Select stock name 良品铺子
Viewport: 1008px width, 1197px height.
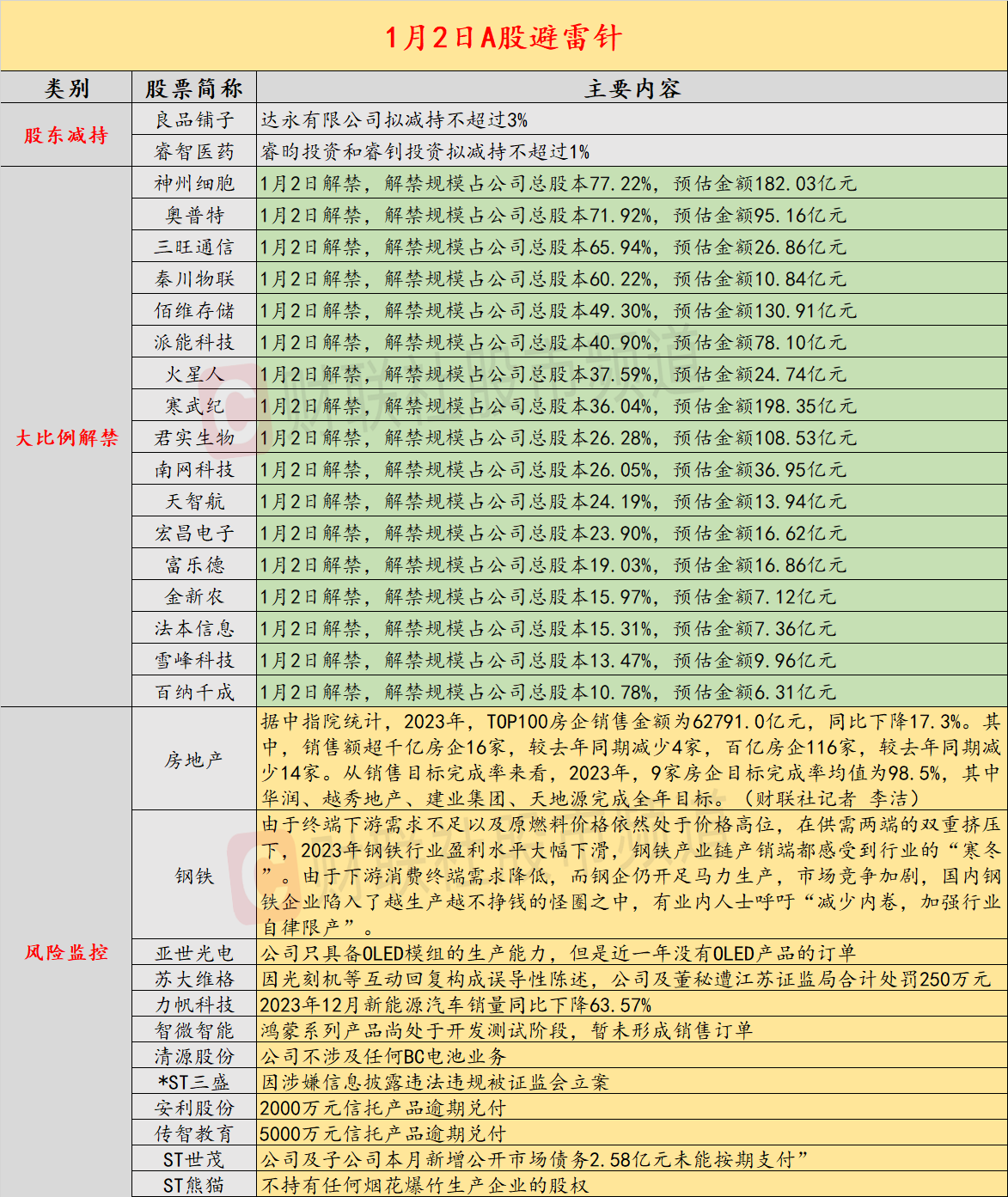[x=194, y=119]
